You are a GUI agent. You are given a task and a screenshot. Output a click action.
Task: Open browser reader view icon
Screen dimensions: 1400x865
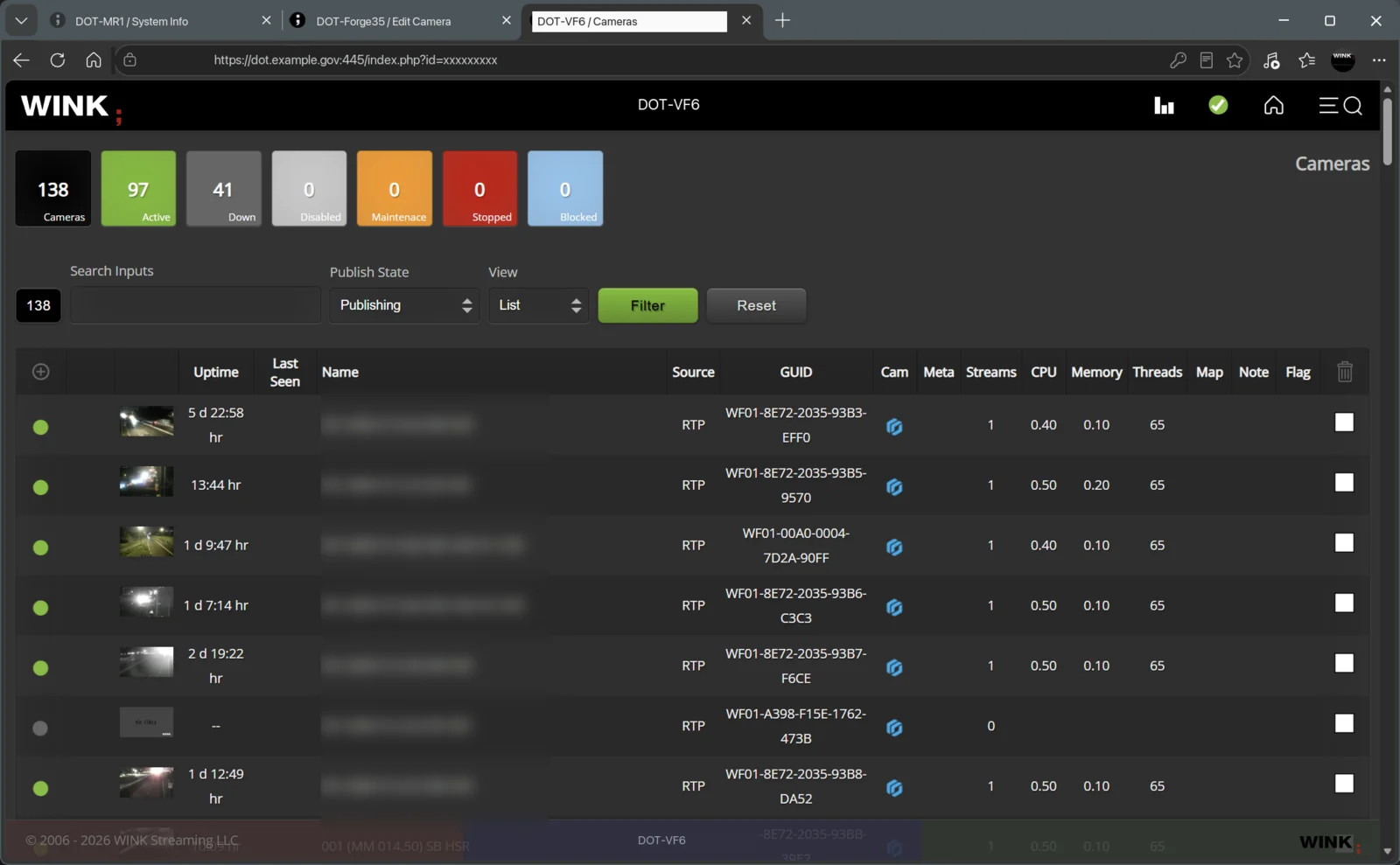pyautogui.click(x=1207, y=60)
